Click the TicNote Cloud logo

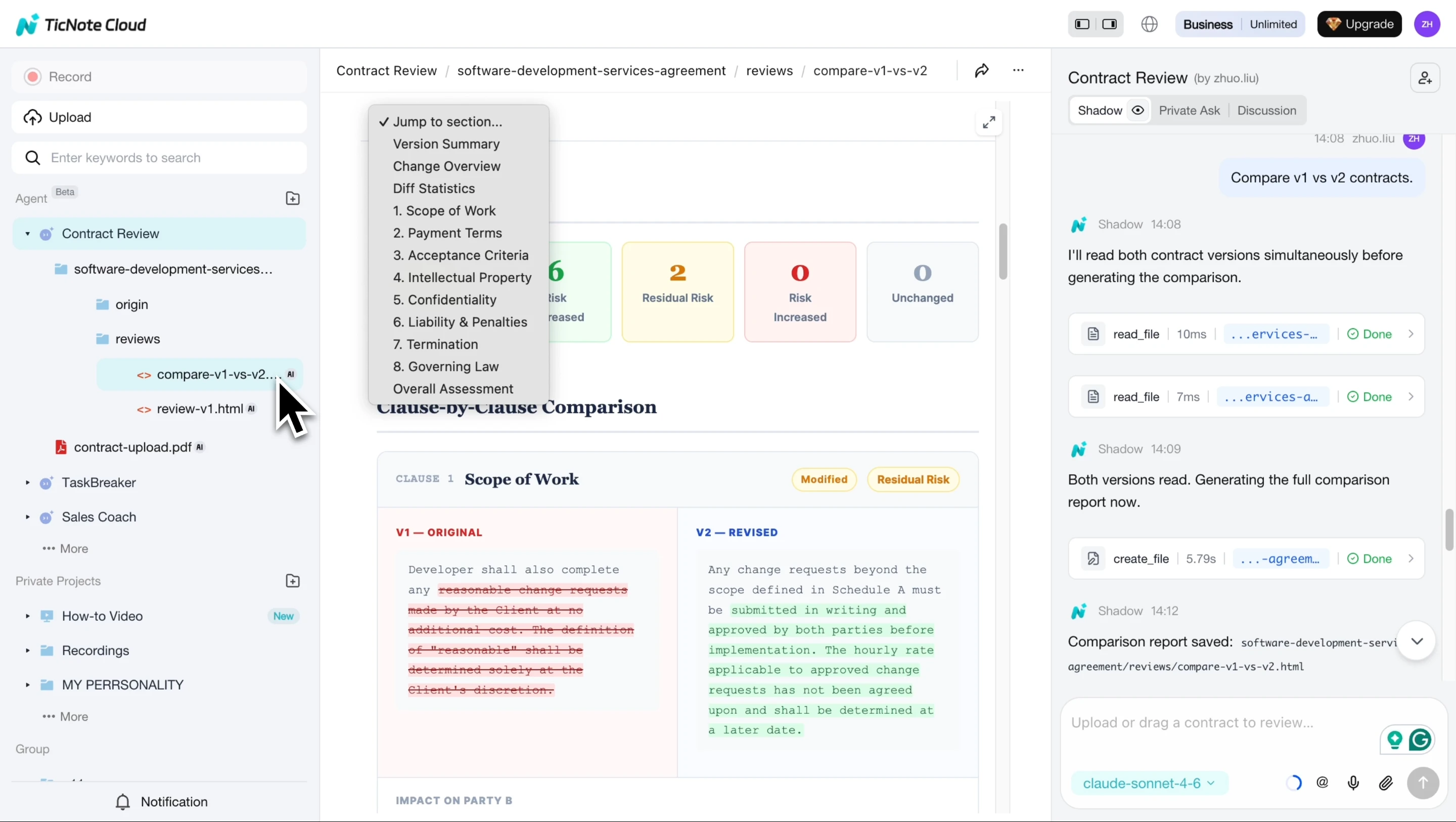(81, 24)
